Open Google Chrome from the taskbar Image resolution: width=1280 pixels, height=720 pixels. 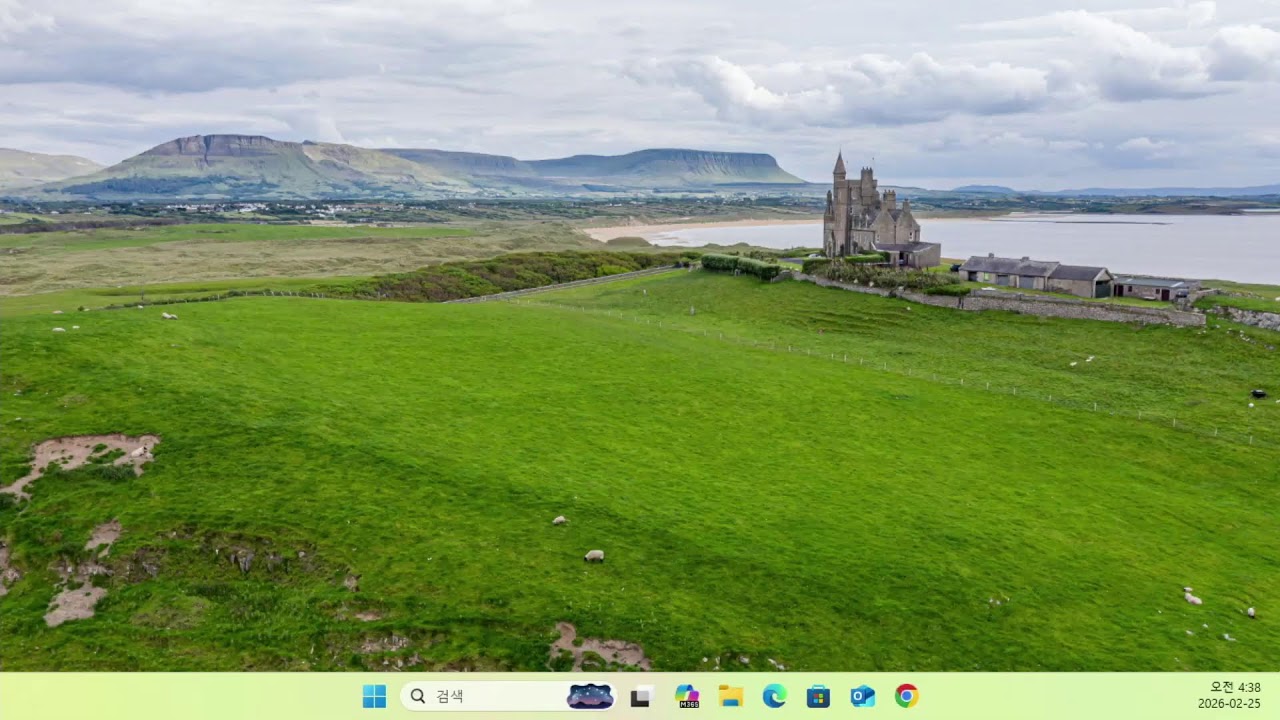tap(907, 696)
